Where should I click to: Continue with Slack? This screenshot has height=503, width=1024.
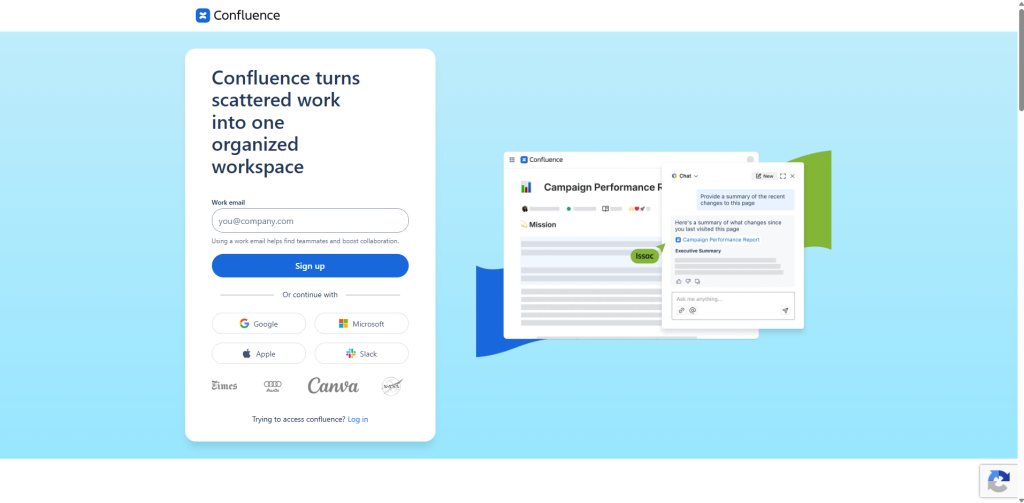362,353
